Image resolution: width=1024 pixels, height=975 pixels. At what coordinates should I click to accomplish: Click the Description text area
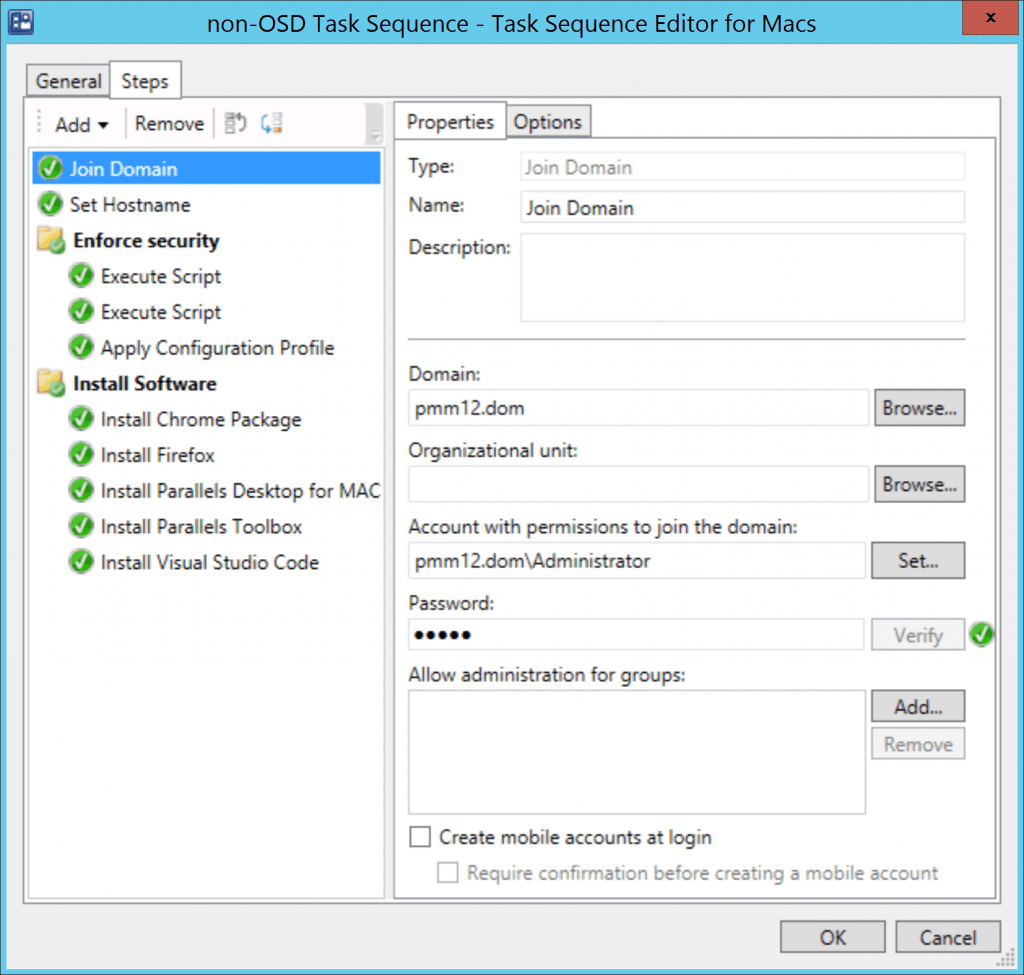pos(743,278)
